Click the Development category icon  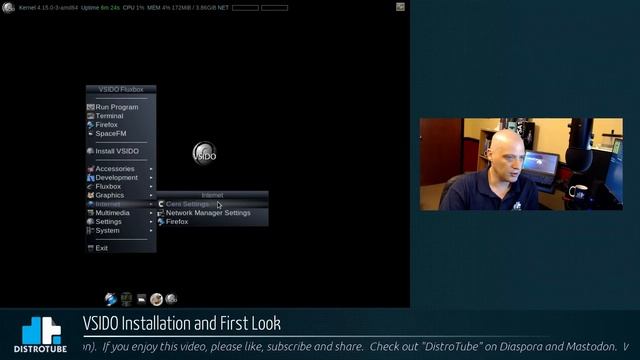coord(91,178)
